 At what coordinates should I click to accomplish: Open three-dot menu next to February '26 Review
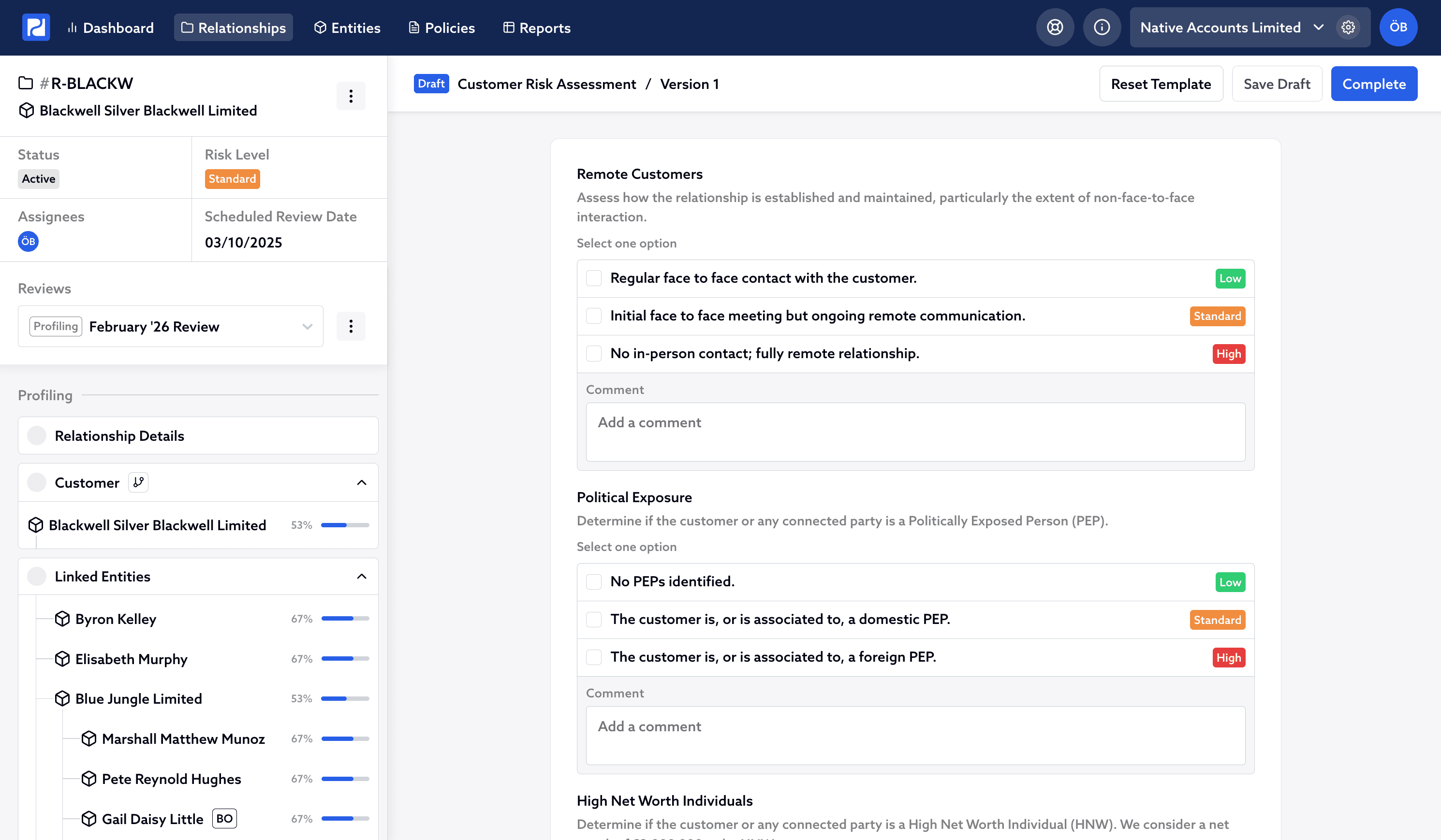[351, 326]
